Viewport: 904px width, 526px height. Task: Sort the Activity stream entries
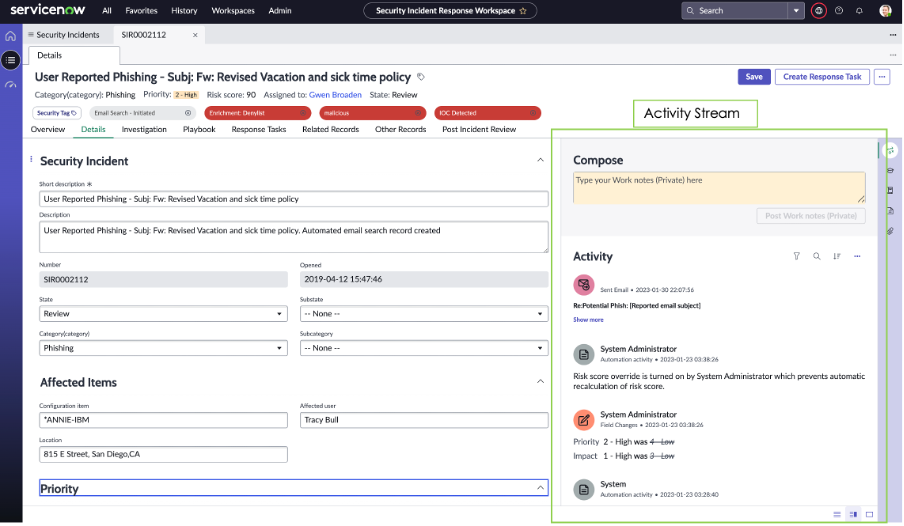coord(837,256)
